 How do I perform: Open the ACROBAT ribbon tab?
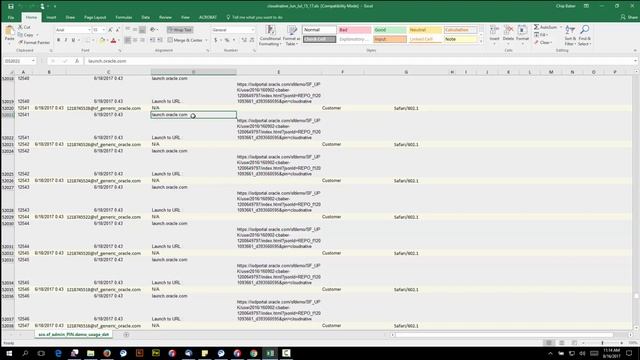click(x=208, y=18)
